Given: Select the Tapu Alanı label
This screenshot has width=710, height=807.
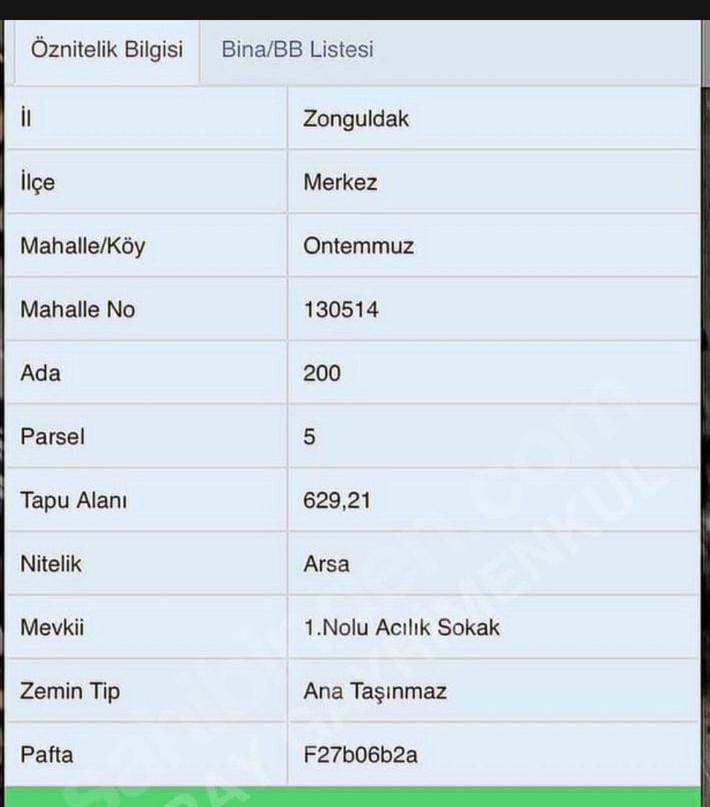Looking at the screenshot, I should point(73,500).
